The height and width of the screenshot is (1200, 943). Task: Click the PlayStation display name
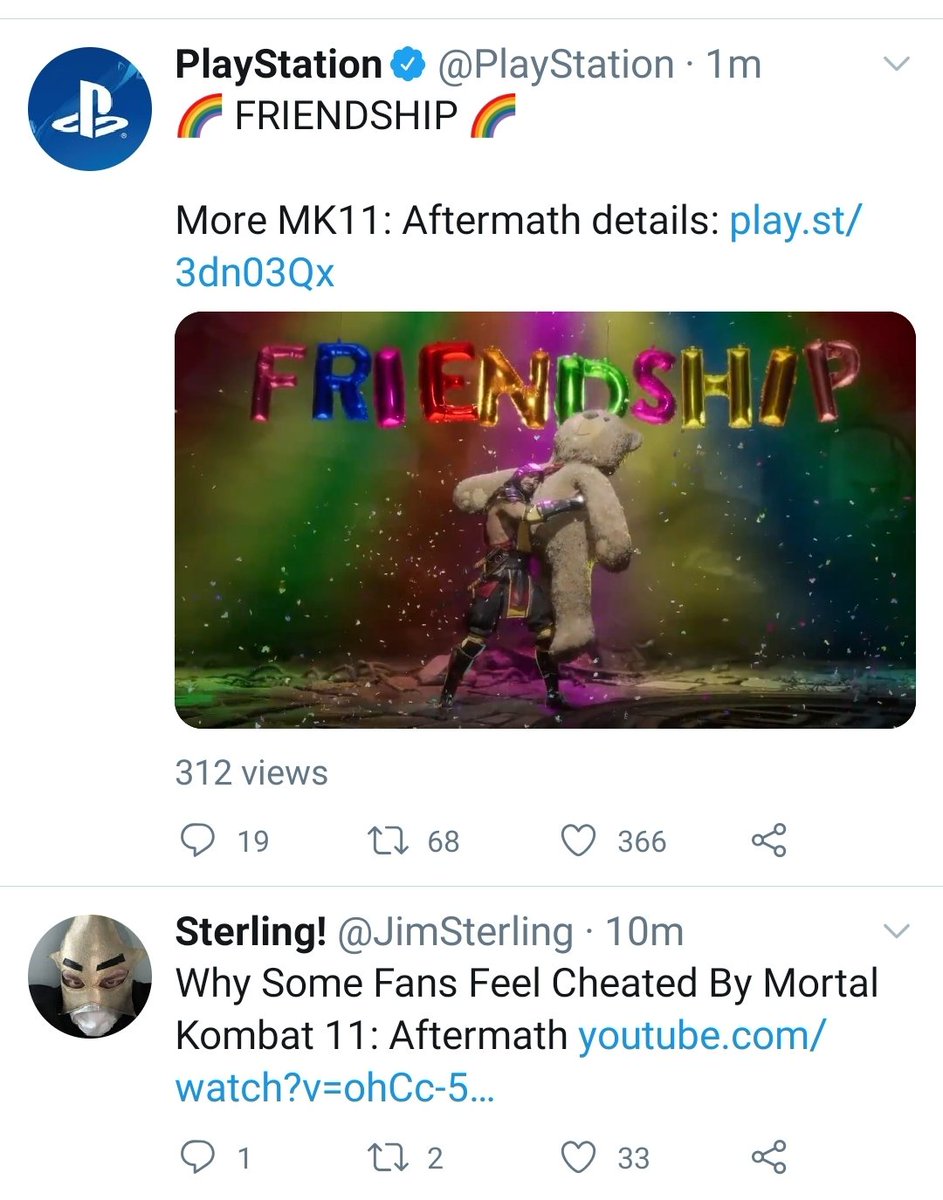(279, 66)
